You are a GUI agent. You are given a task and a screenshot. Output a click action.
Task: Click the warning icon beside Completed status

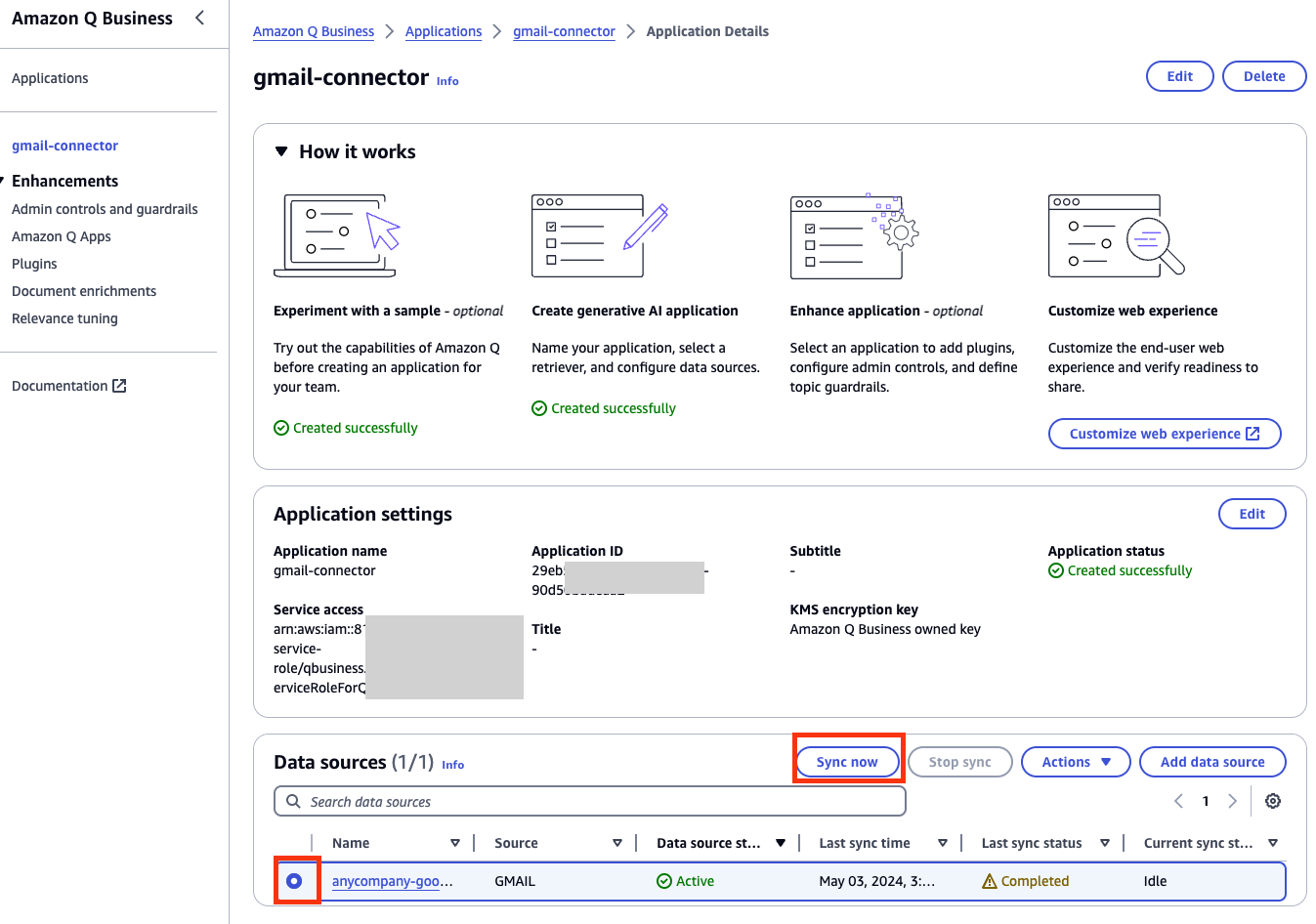[990, 881]
